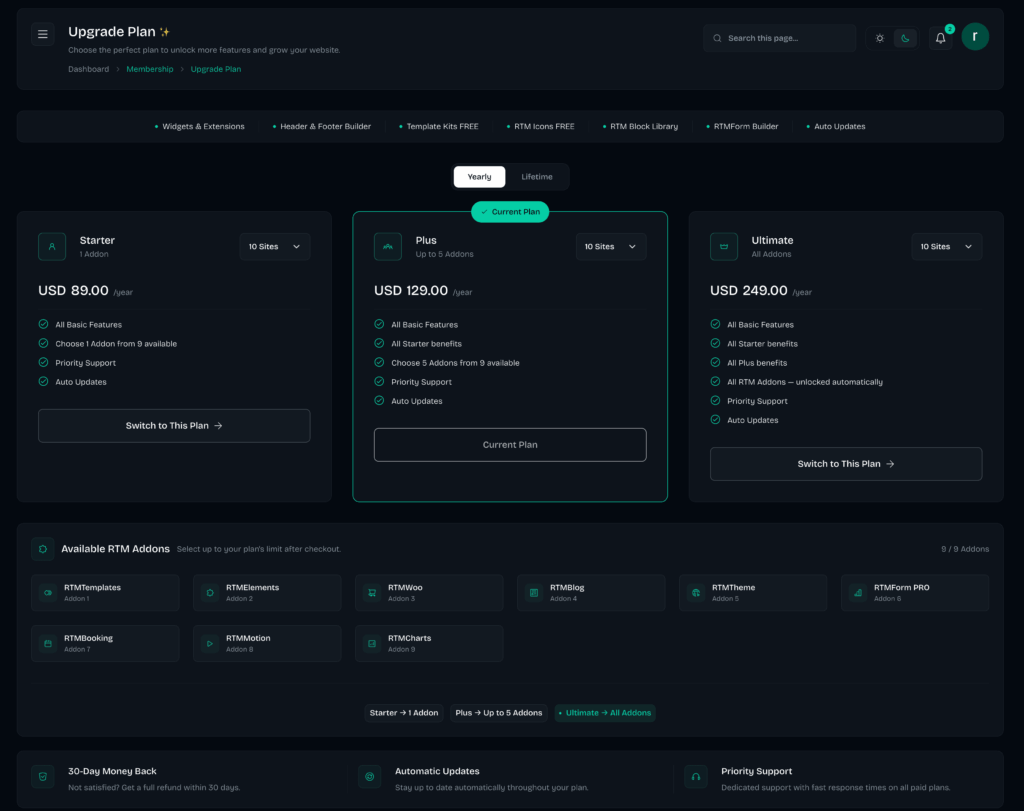Click the RTMCharts addon icon
The image size is (1024, 811).
372,643
